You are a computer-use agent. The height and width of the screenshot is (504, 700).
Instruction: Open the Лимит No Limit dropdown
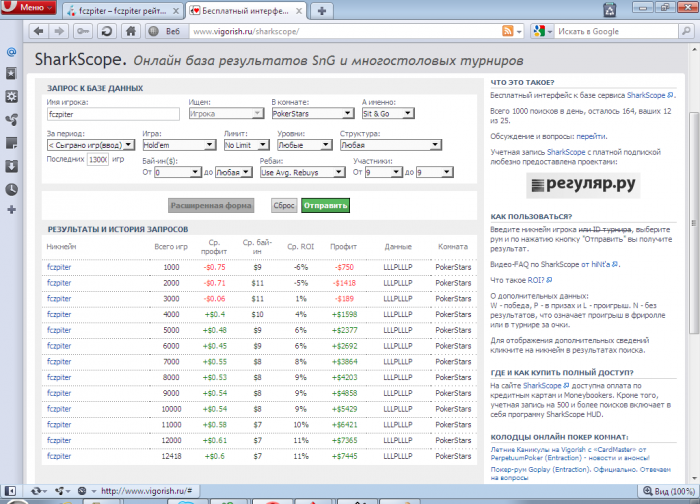[246, 145]
